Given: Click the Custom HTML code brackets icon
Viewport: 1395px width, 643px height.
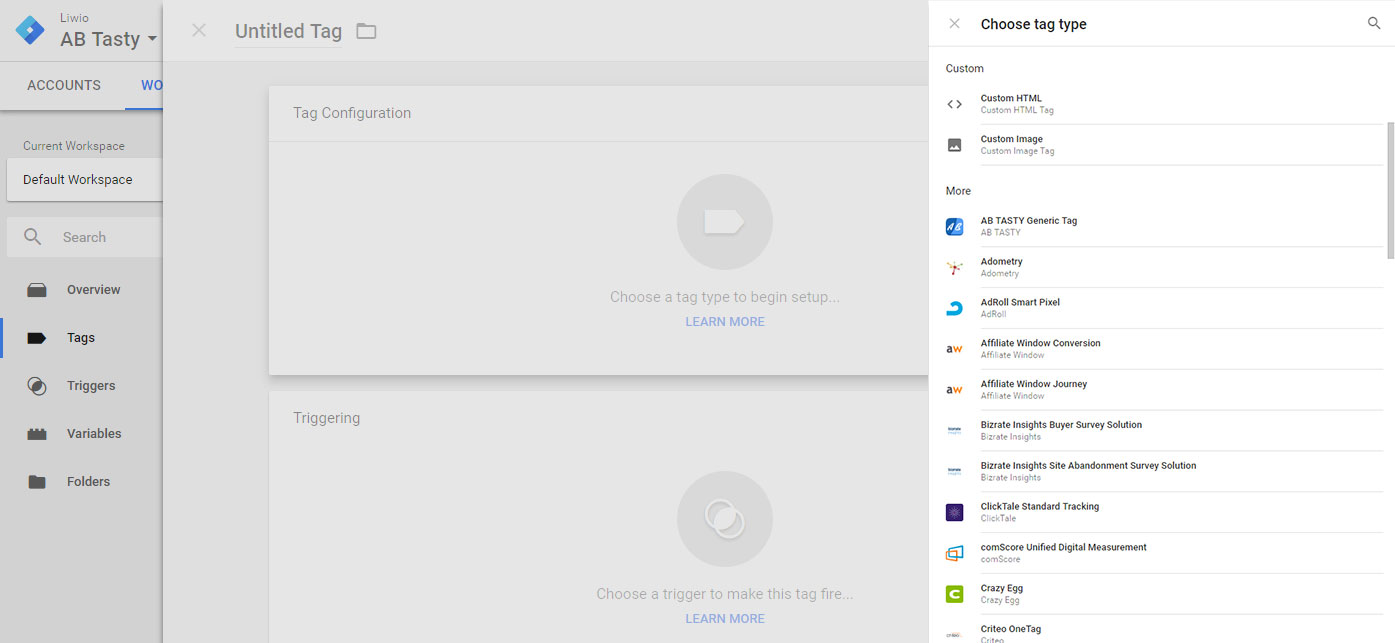Looking at the screenshot, I should tap(955, 104).
